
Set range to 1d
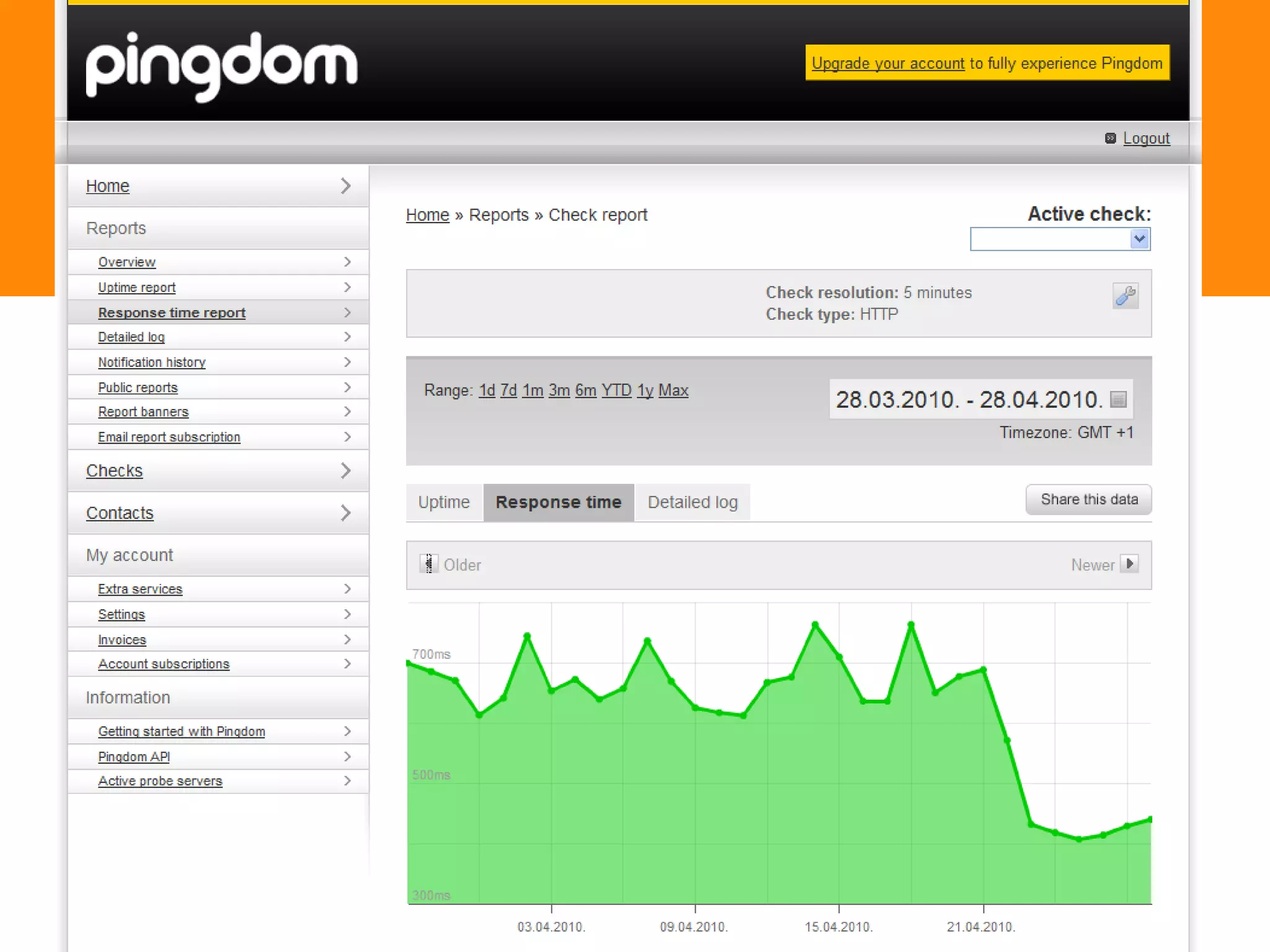coord(487,390)
